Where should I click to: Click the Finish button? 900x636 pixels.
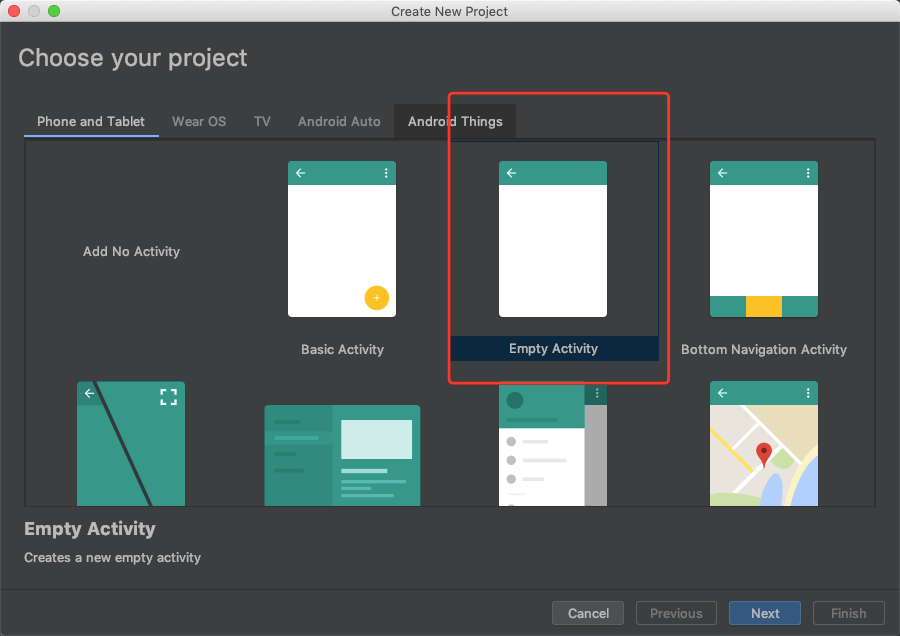pos(848,613)
